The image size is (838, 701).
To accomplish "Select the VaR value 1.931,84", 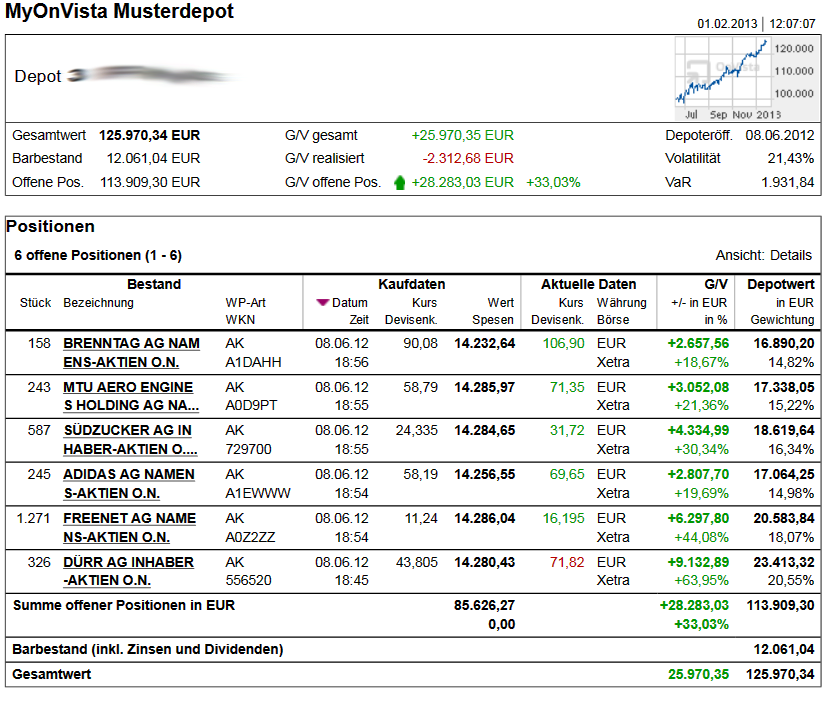I will 788,183.
